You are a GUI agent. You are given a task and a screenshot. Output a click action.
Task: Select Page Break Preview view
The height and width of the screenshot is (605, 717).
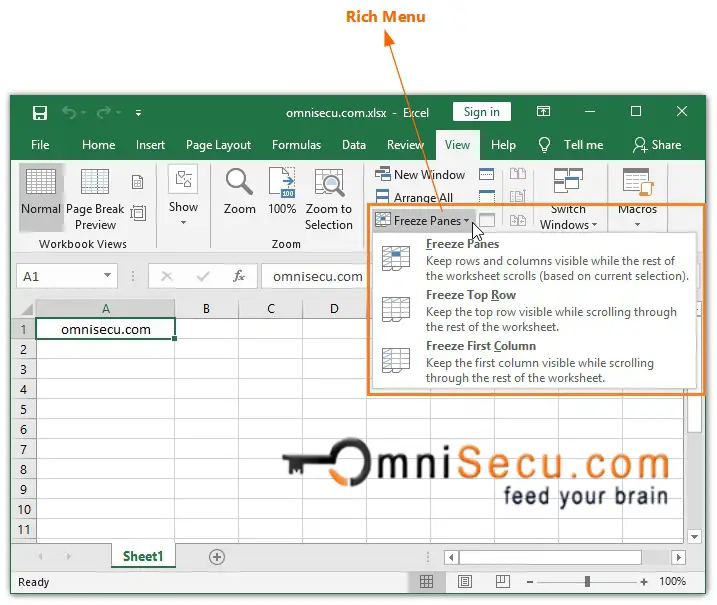click(x=95, y=199)
